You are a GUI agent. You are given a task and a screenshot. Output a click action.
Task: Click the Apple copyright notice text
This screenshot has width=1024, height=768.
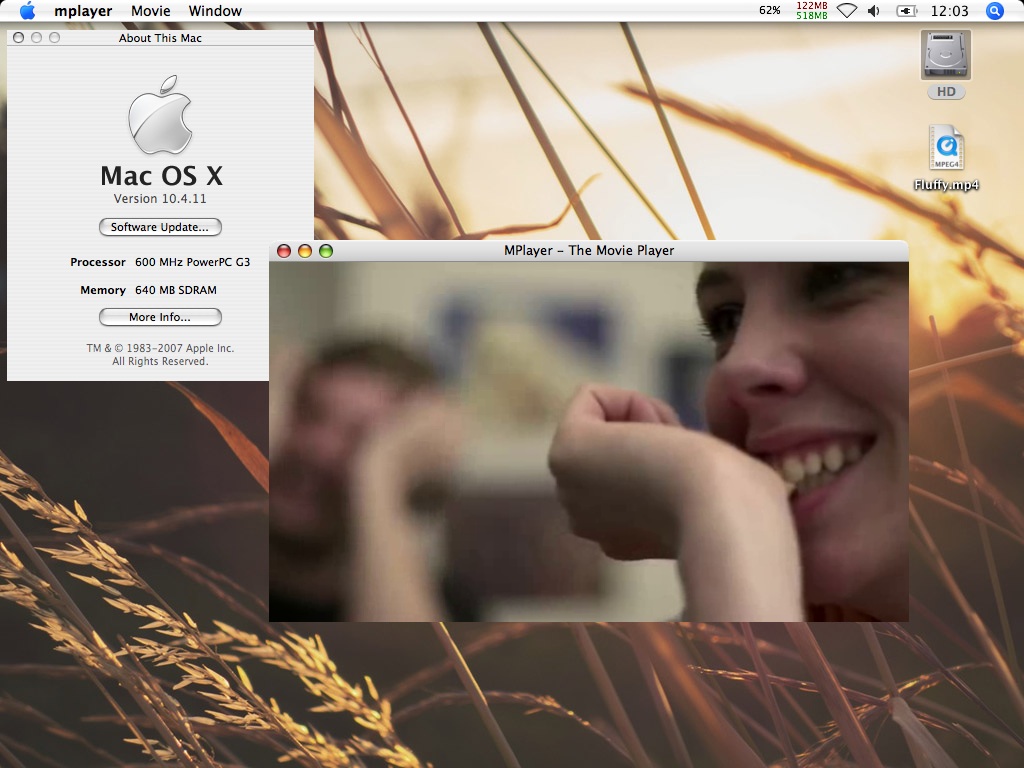pyautogui.click(x=160, y=355)
